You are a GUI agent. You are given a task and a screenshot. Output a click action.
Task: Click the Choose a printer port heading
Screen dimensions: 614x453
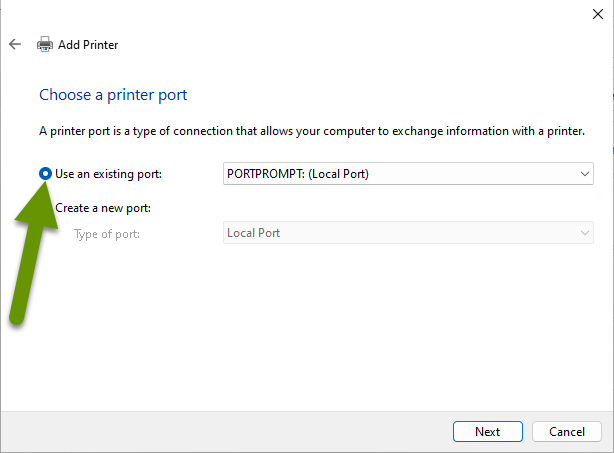pyautogui.click(x=113, y=95)
